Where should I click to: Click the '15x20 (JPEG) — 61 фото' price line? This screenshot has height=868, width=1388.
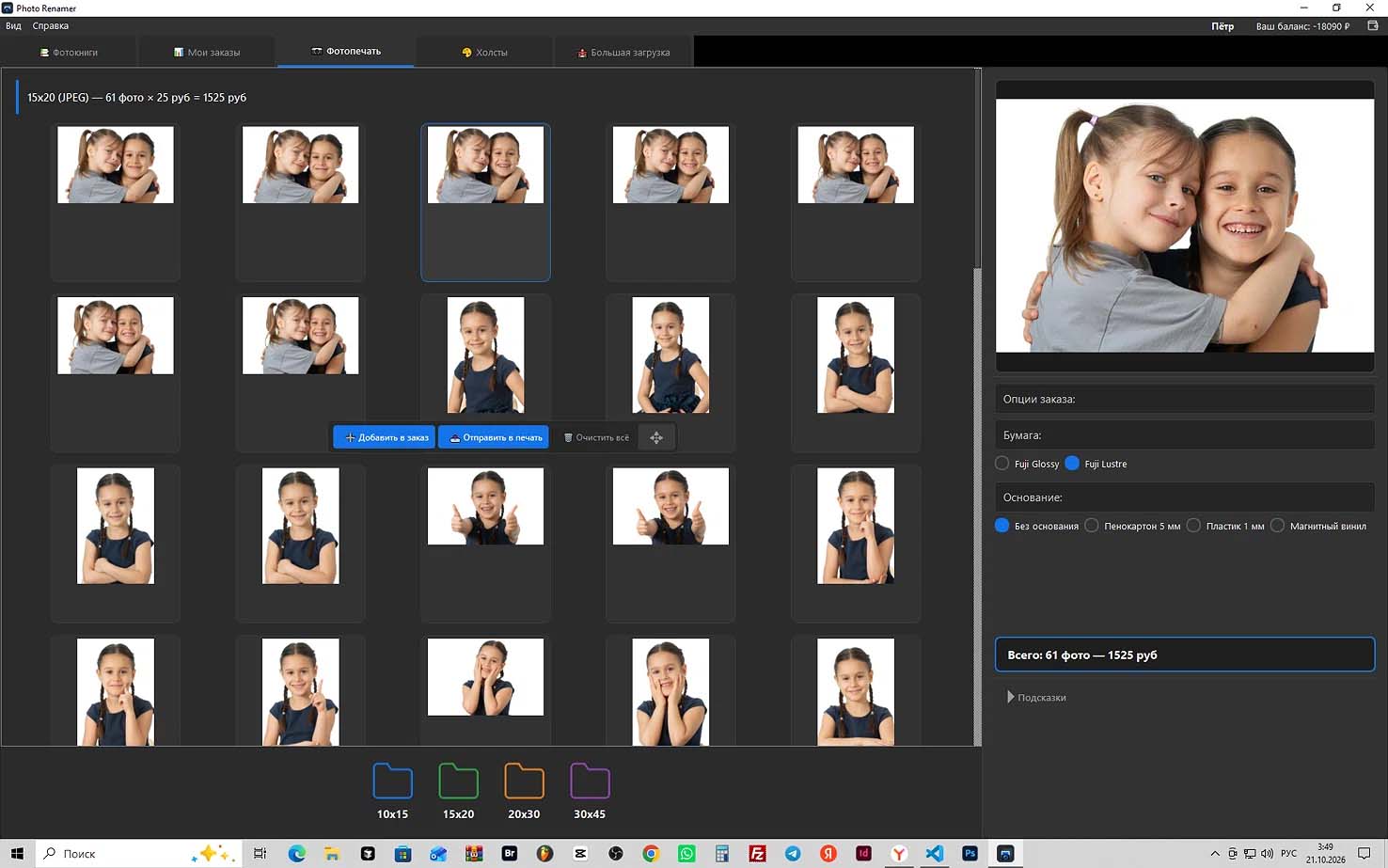point(136,98)
